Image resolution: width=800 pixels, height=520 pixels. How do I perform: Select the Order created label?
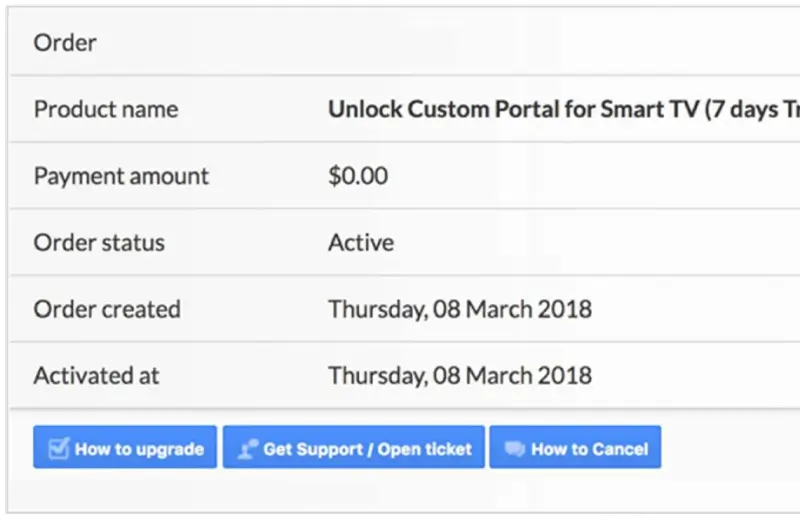point(107,309)
